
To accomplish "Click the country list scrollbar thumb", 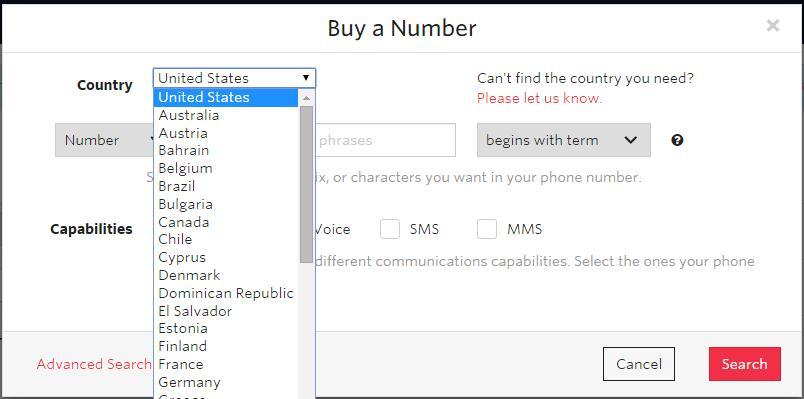I will click(306, 185).
